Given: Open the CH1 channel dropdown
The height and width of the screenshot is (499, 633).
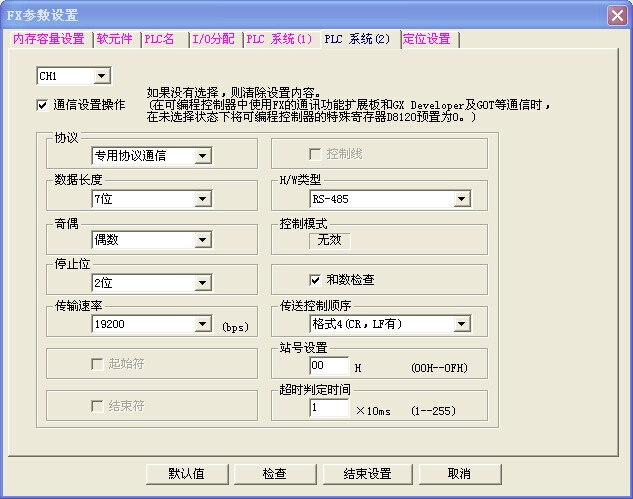Looking at the screenshot, I should pos(102,76).
